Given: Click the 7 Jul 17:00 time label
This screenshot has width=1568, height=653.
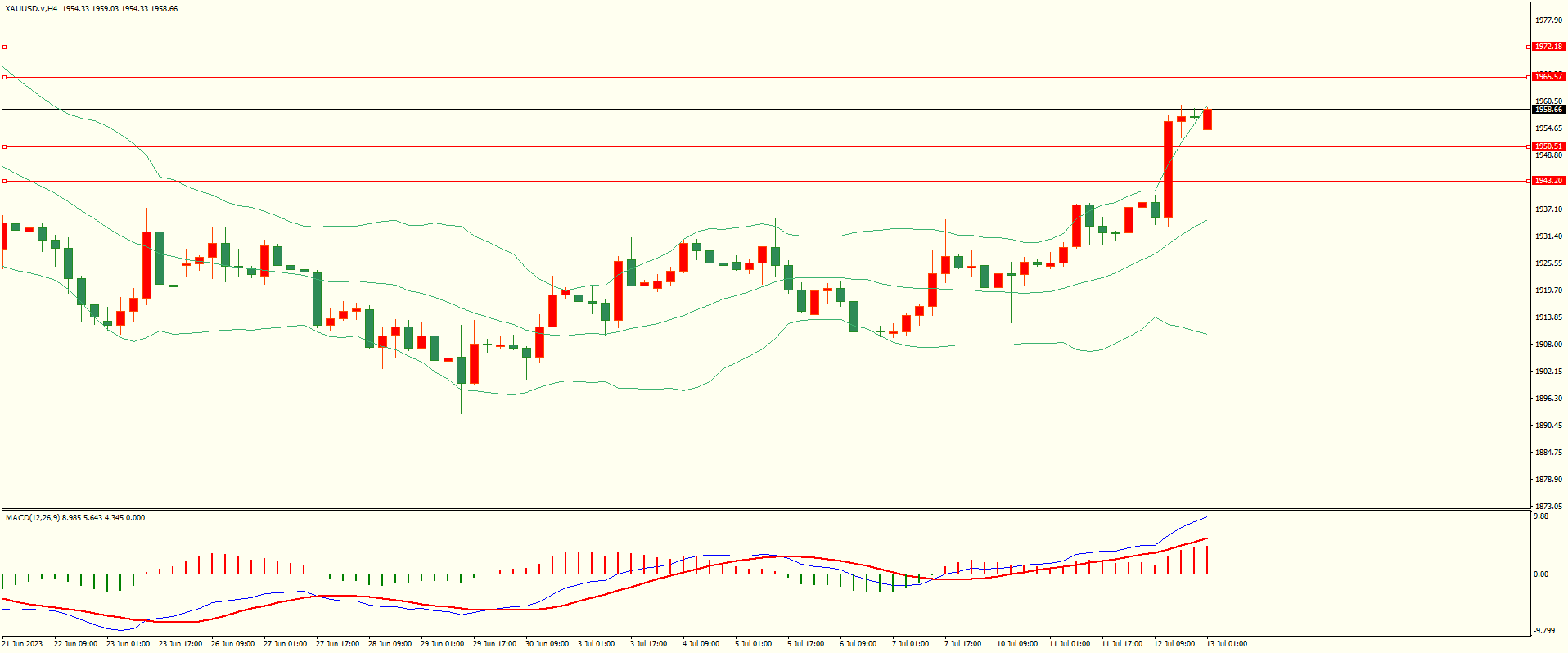Looking at the screenshot, I should [x=962, y=644].
